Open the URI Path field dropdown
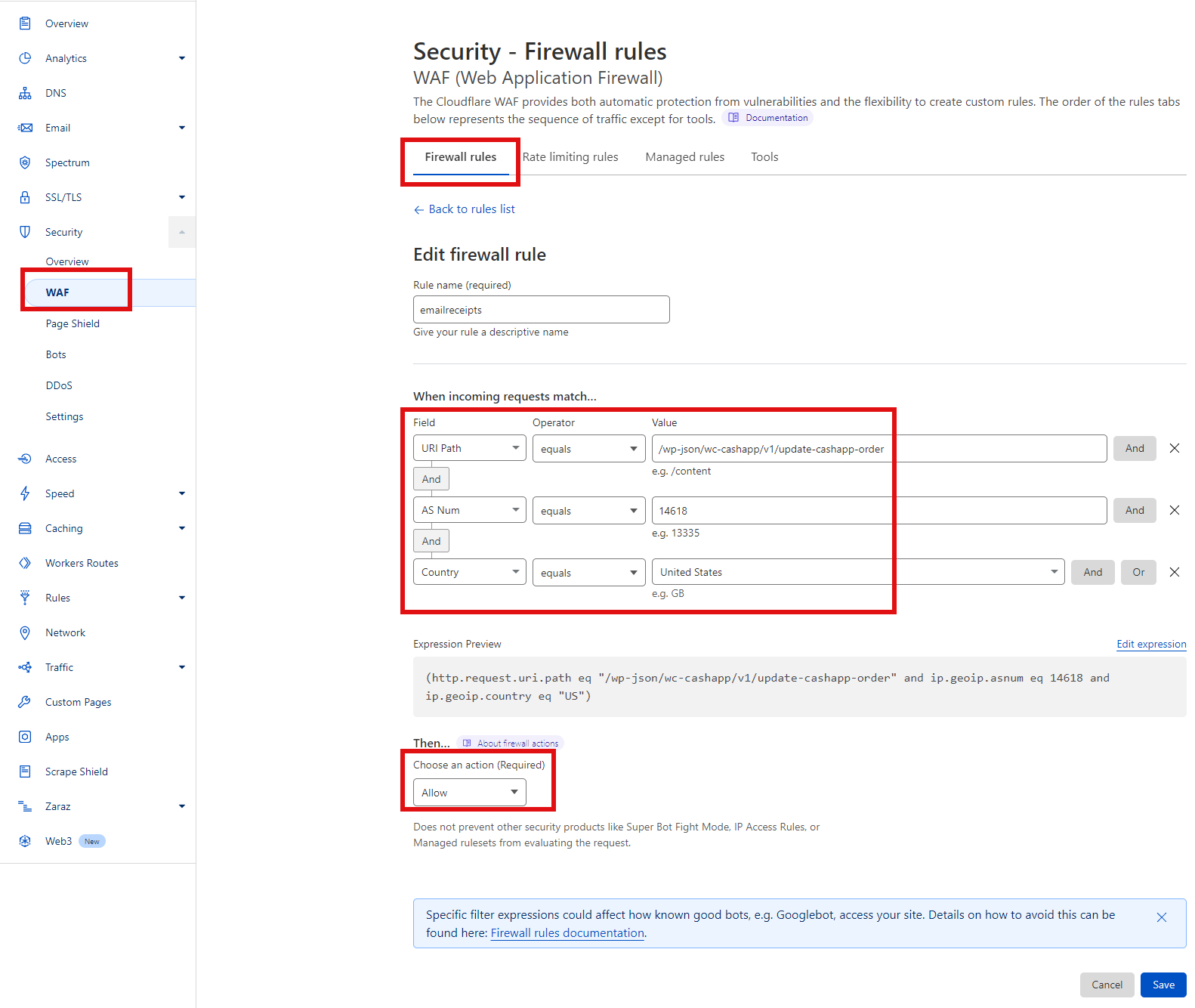The width and height of the screenshot is (1195, 1008). (470, 448)
